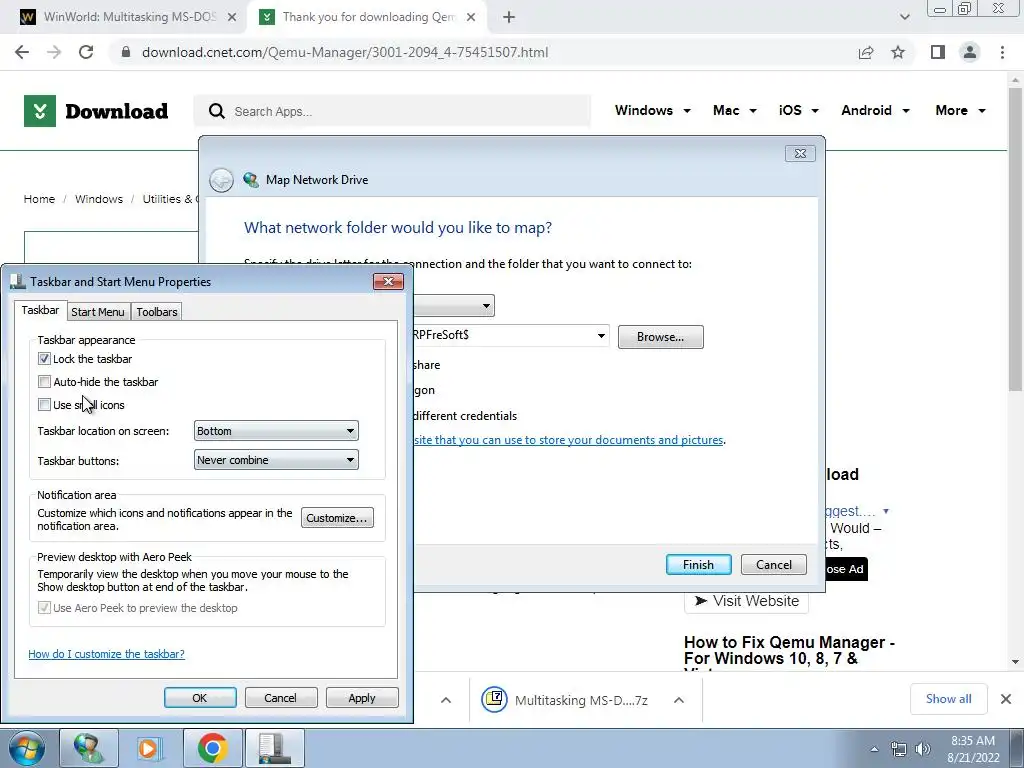Open Chrome from the taskbar
Image resolution: width=1024 pixels, height=768 pixels.
pos(212,748)
